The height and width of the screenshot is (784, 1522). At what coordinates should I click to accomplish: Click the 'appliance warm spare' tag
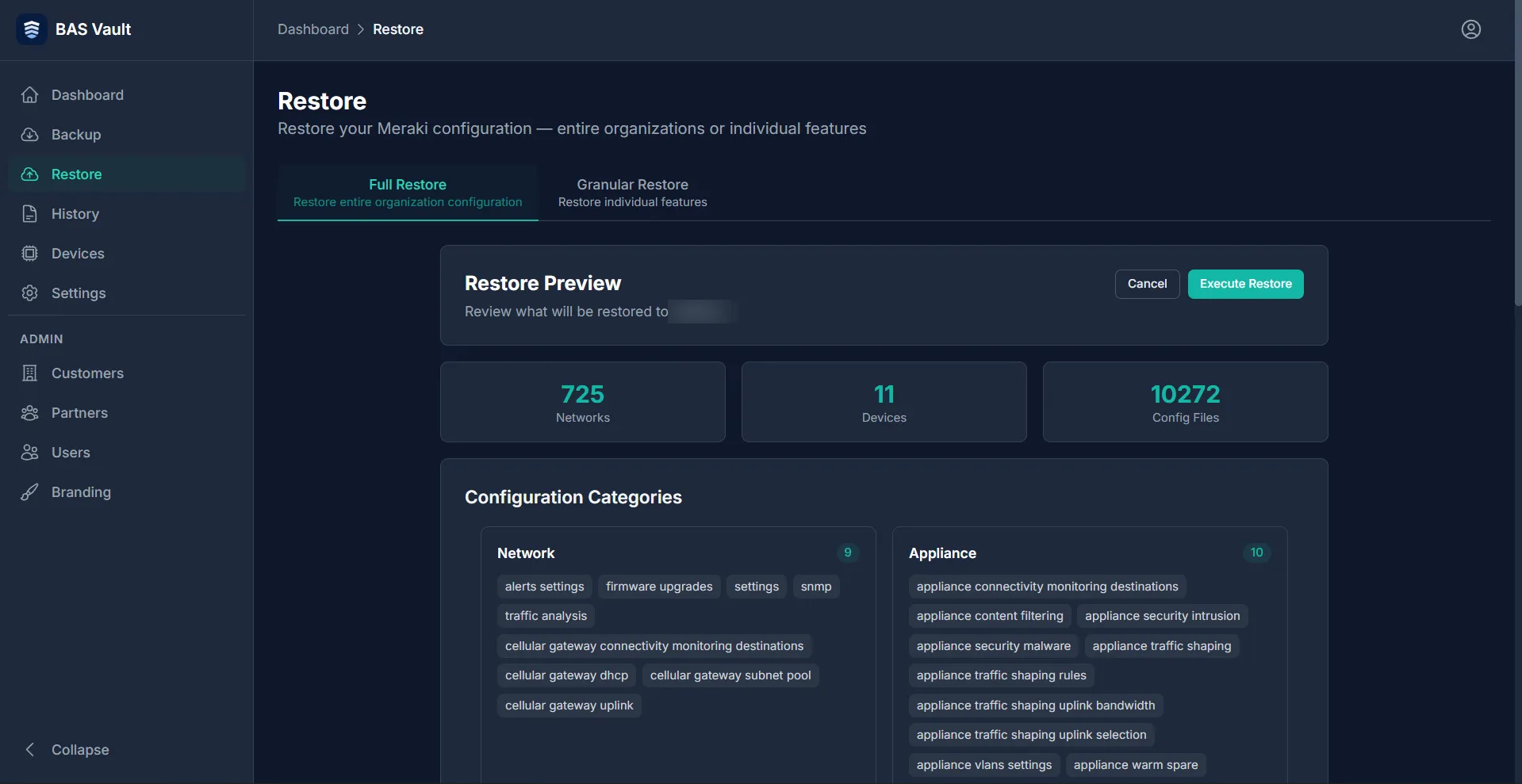click(x=1136, y=765)
